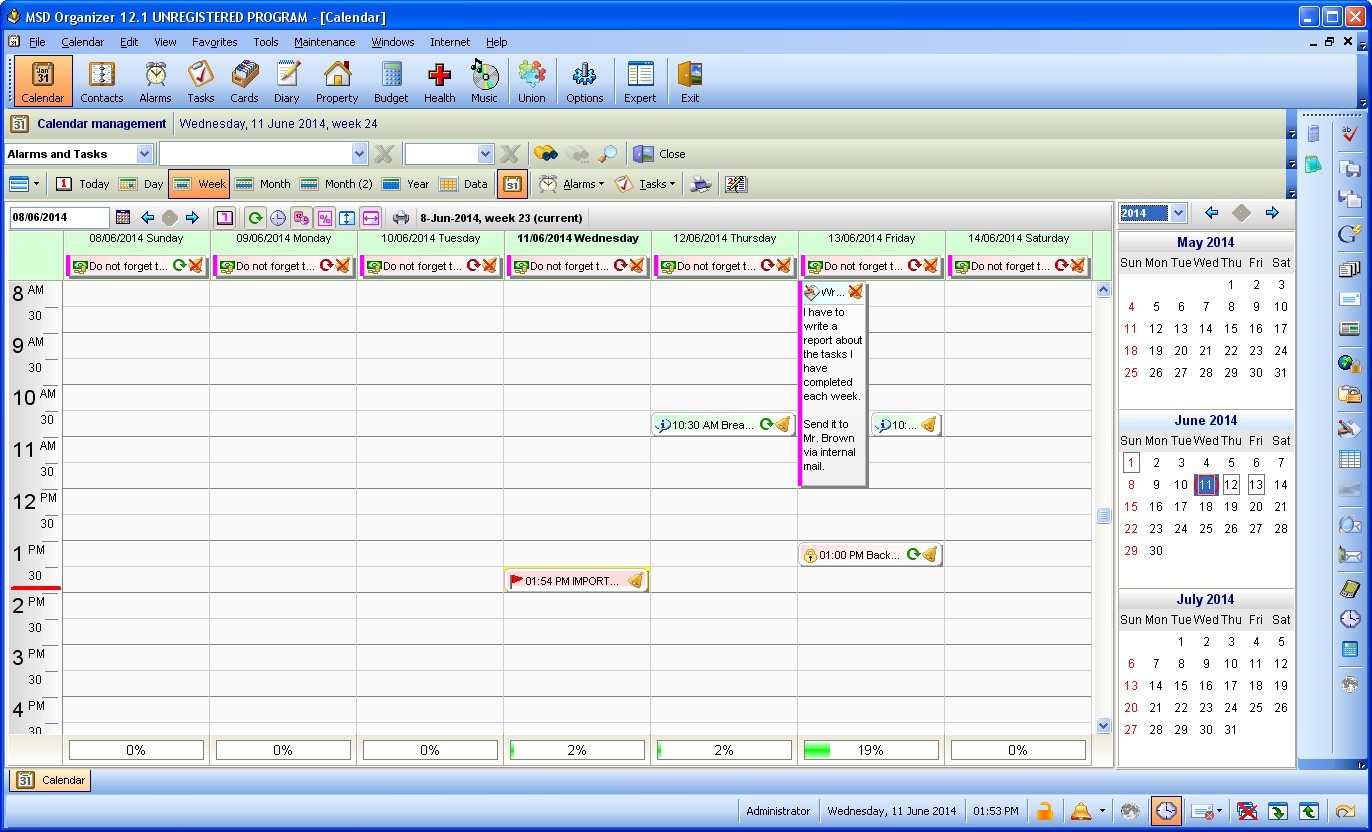1372x832 pixels.
Task: Click the alarm bell in status bar
Action: click(x=1081, y=811)
